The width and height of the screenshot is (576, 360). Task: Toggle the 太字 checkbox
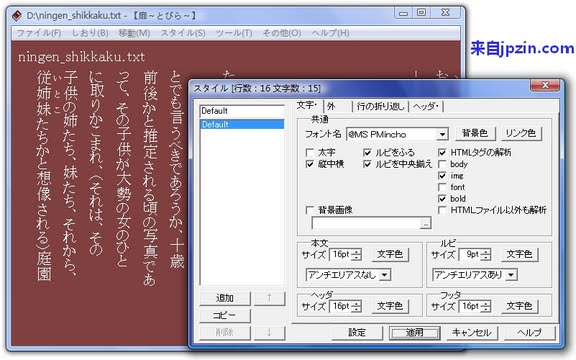pos(310,152)
